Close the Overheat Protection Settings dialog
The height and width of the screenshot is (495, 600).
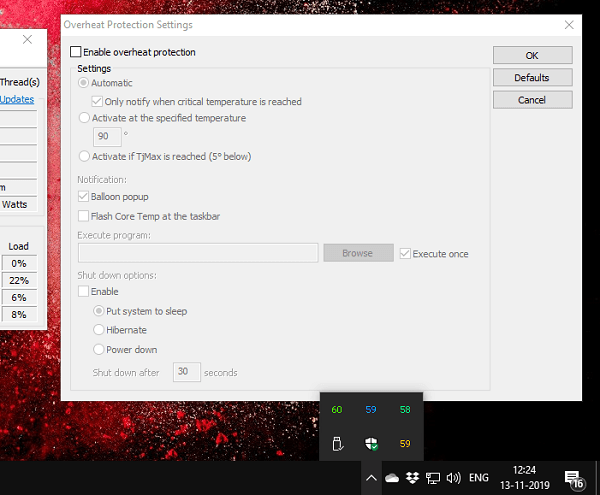(569, 25)
